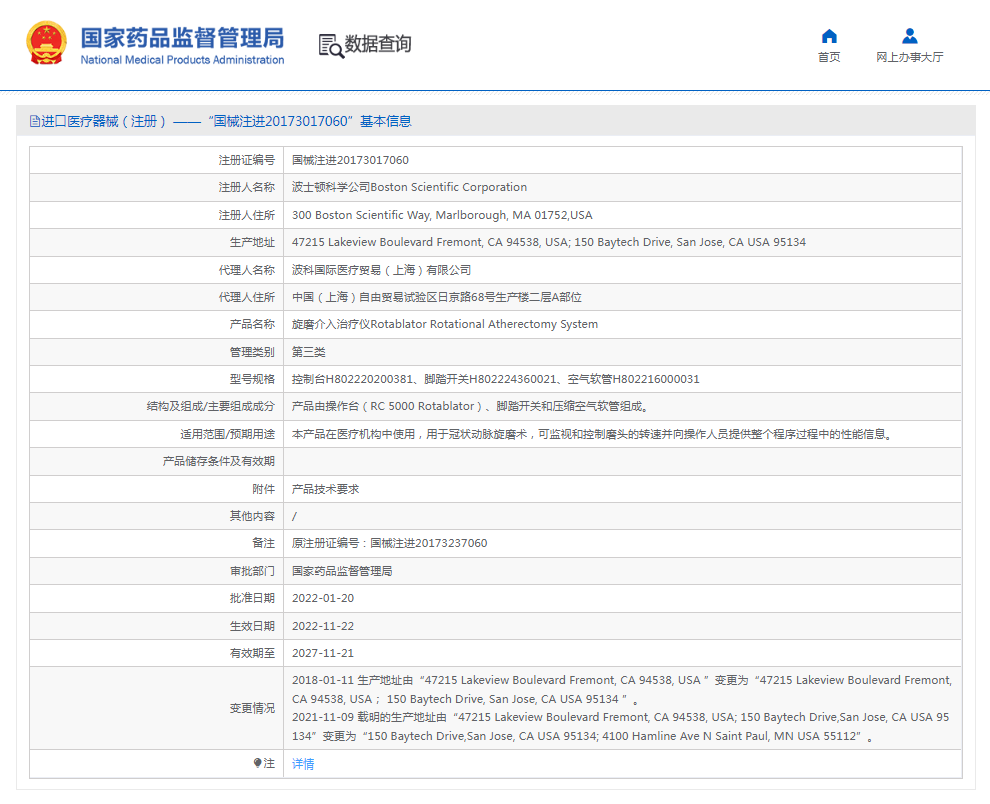Open the 网上办事大厅 text link
This screenshot has width=990, height=804.
point(909,57)
